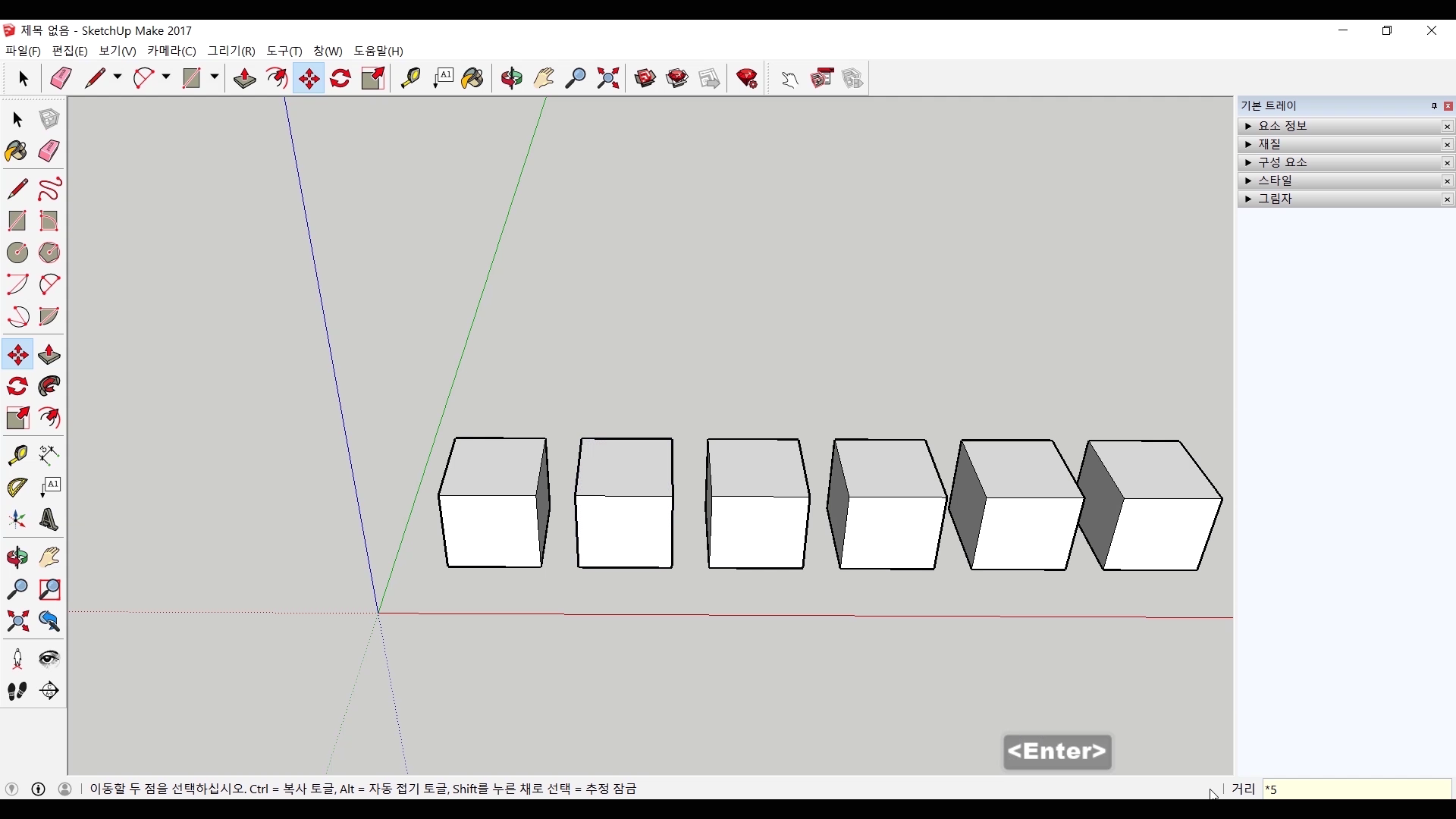This screenshot has width=1456, height=819.
Task: Click the Zoom Extents icon in top toolbar
Action: click(x=608, y=78)
